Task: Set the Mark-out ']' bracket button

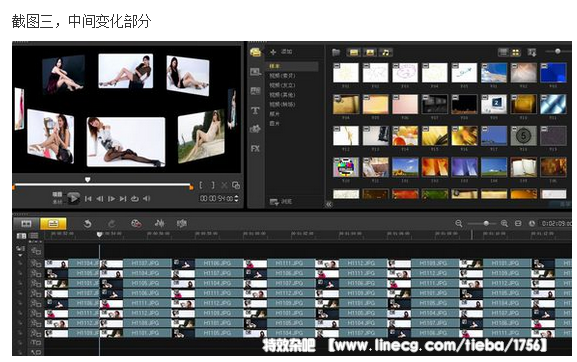Action: click(212, 185)
